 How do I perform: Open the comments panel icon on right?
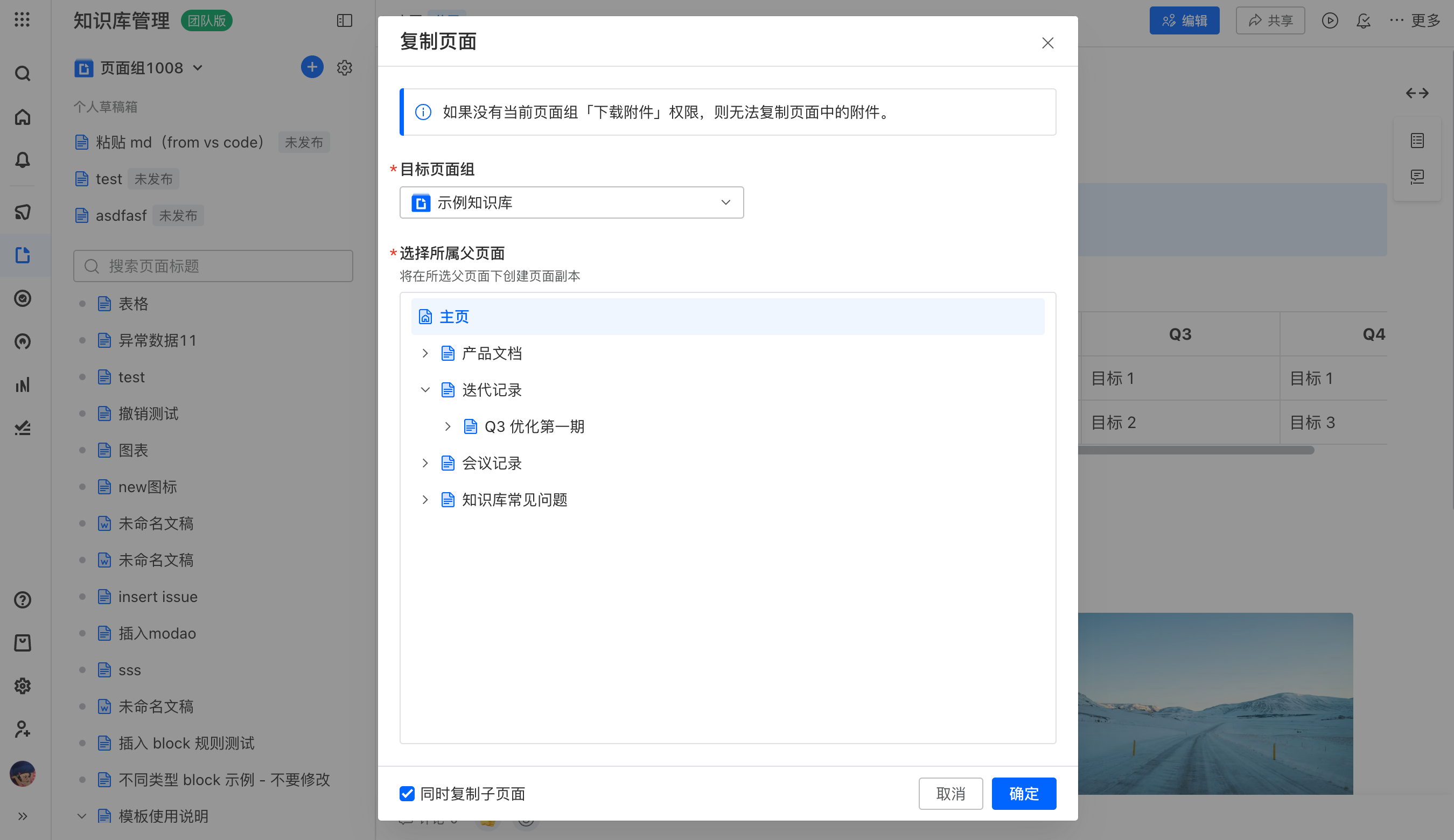tap(1417, 177)
